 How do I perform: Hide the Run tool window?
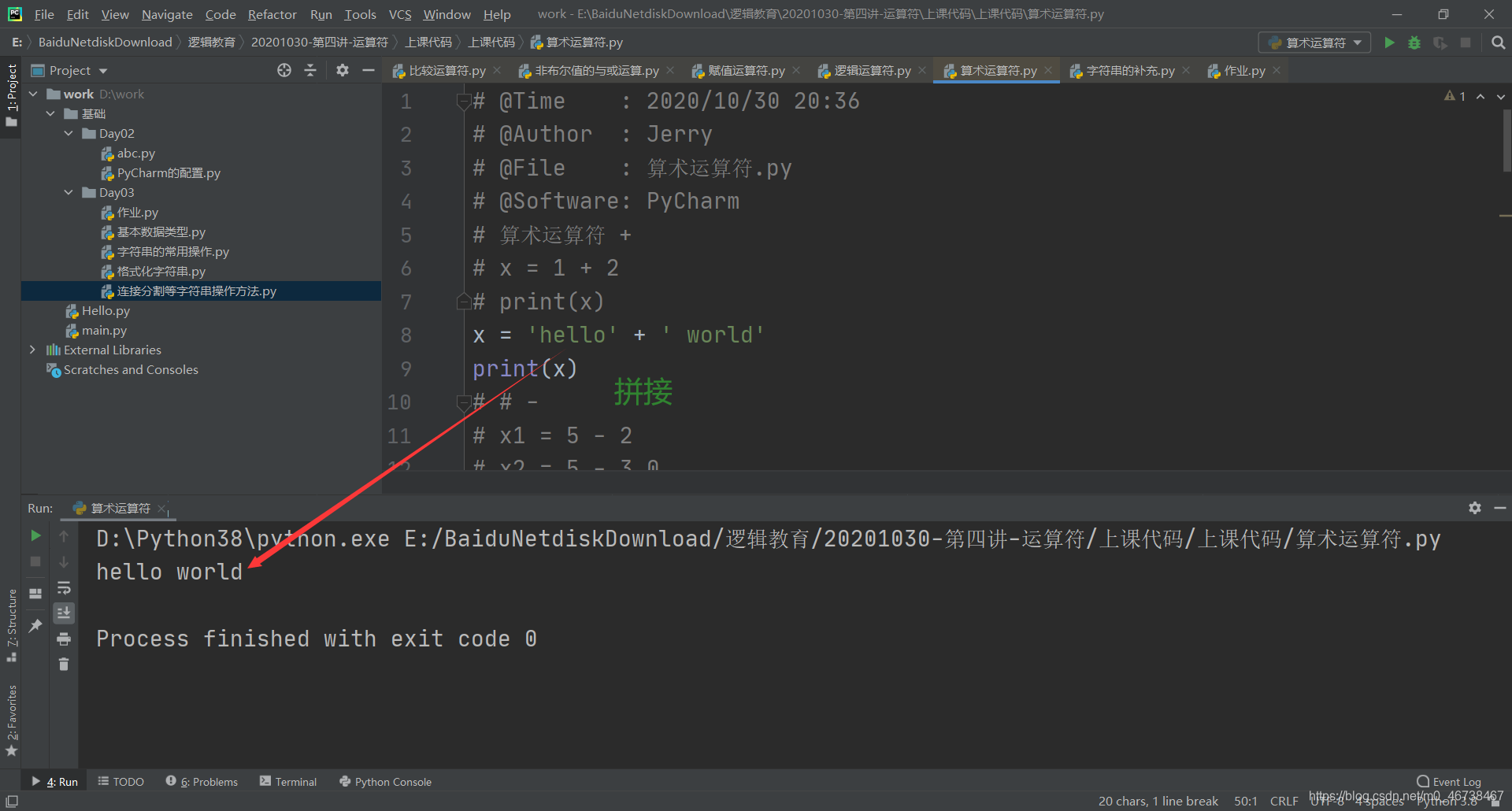(x=1500, y=508)
